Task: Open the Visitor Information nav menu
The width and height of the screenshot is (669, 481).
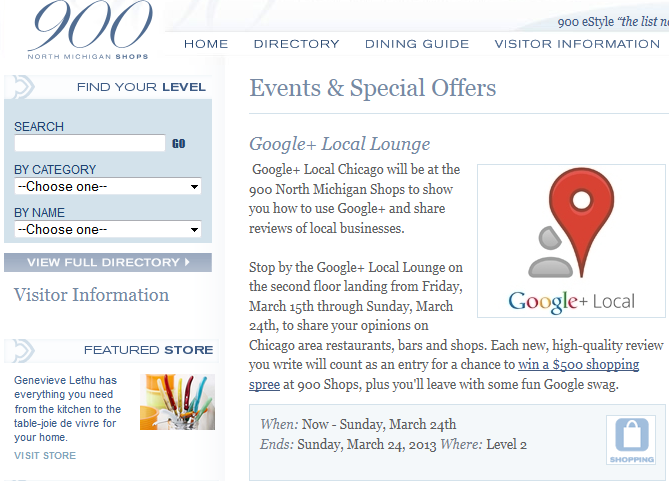Action: tap(577, 44)
